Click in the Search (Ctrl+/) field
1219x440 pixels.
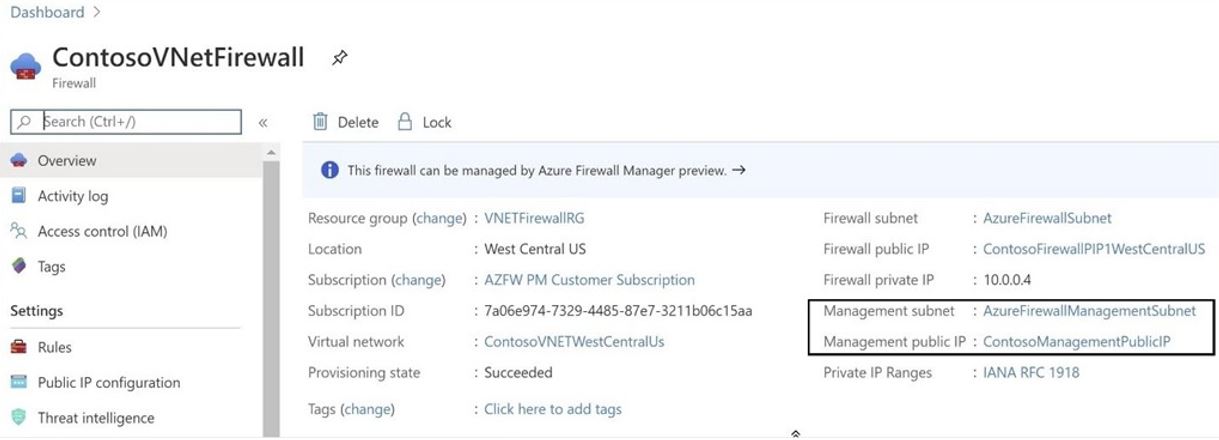click(126, 121)
